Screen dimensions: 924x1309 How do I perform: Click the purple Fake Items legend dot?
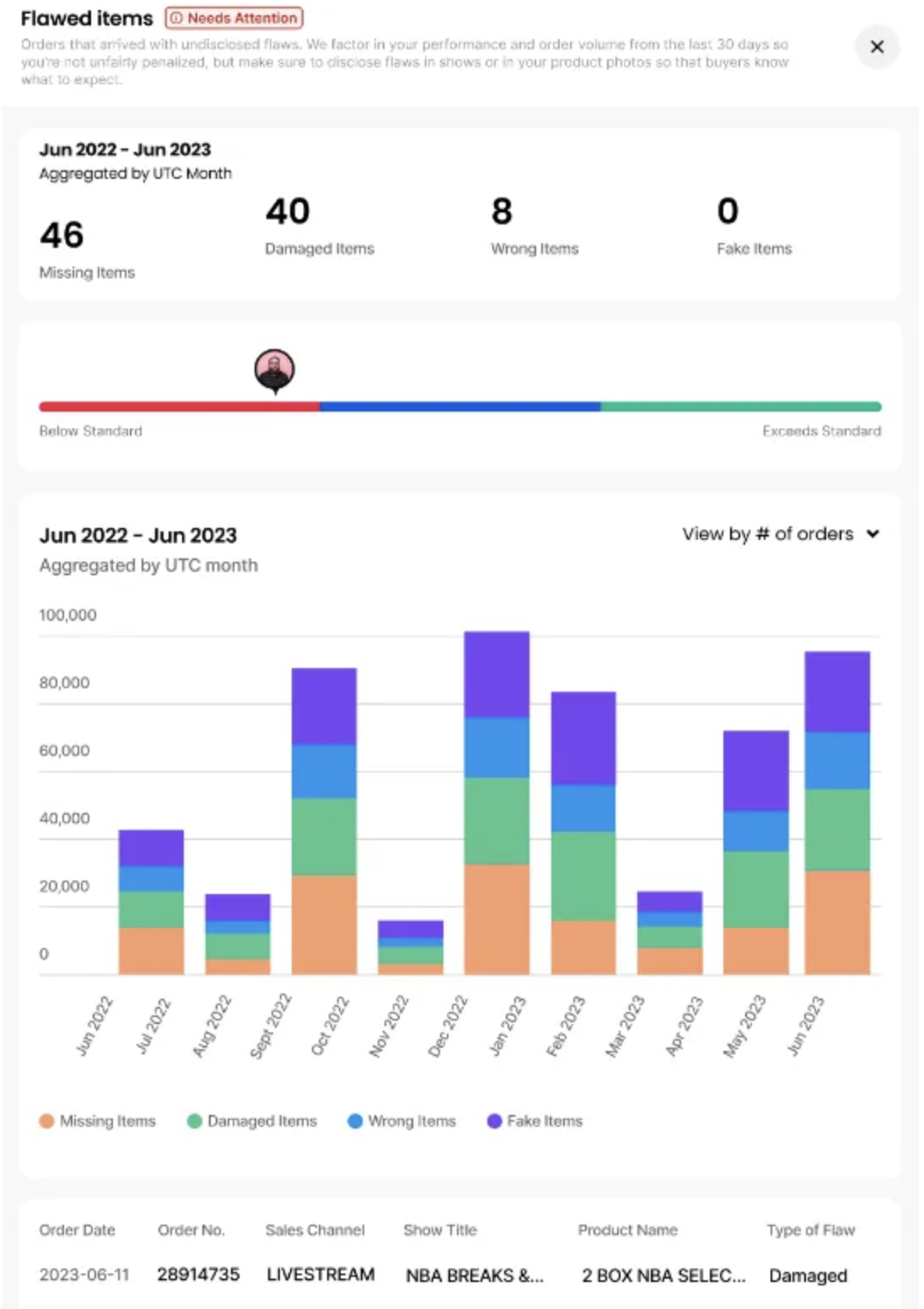coord(493,1121)
